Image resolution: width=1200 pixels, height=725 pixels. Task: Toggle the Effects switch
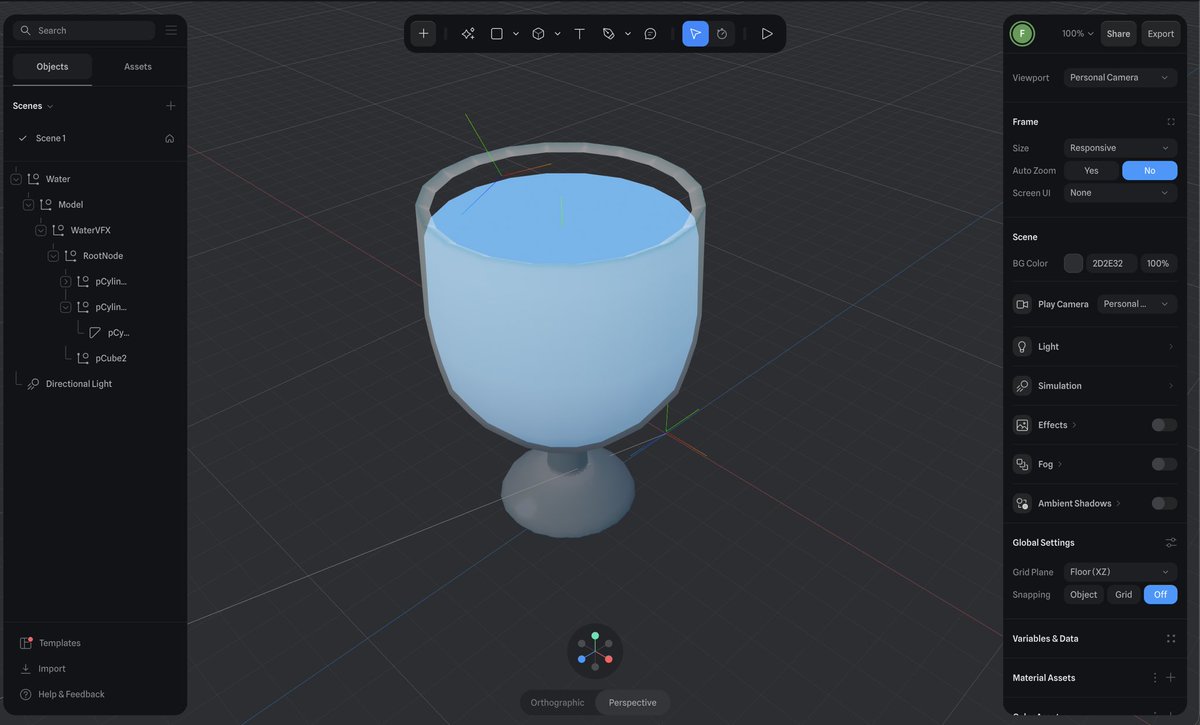(1164, 425)
